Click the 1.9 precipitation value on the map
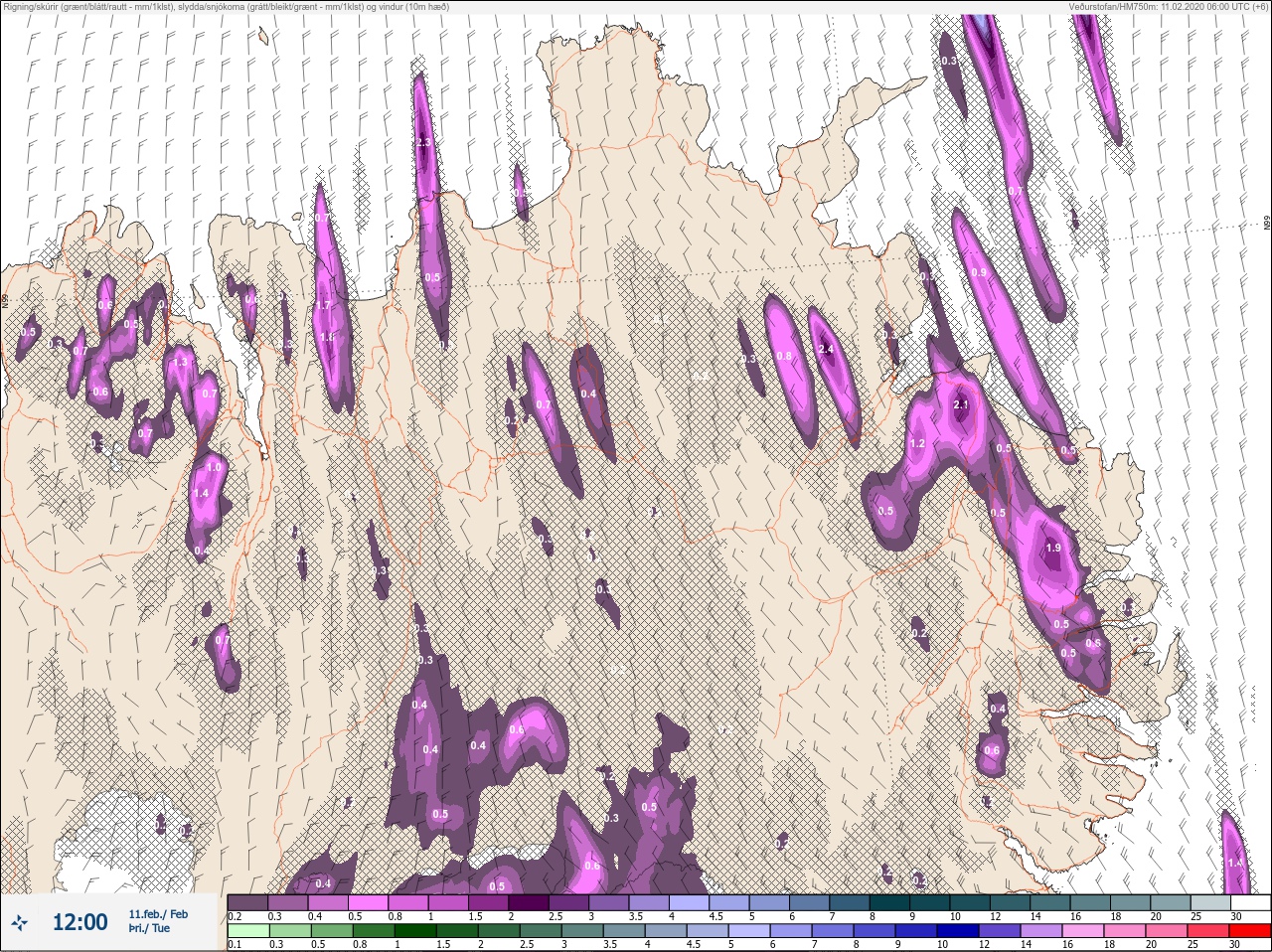The width and height of the screenshot is (1272, 952). click(x=1054, y=548)
